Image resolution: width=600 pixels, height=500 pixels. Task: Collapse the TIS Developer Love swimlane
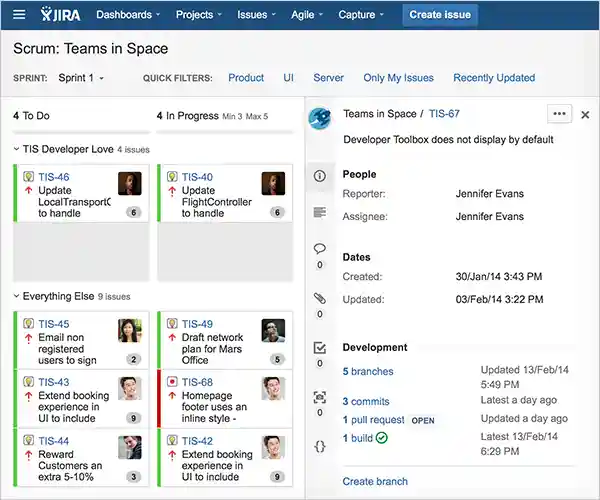click(16, 149)
